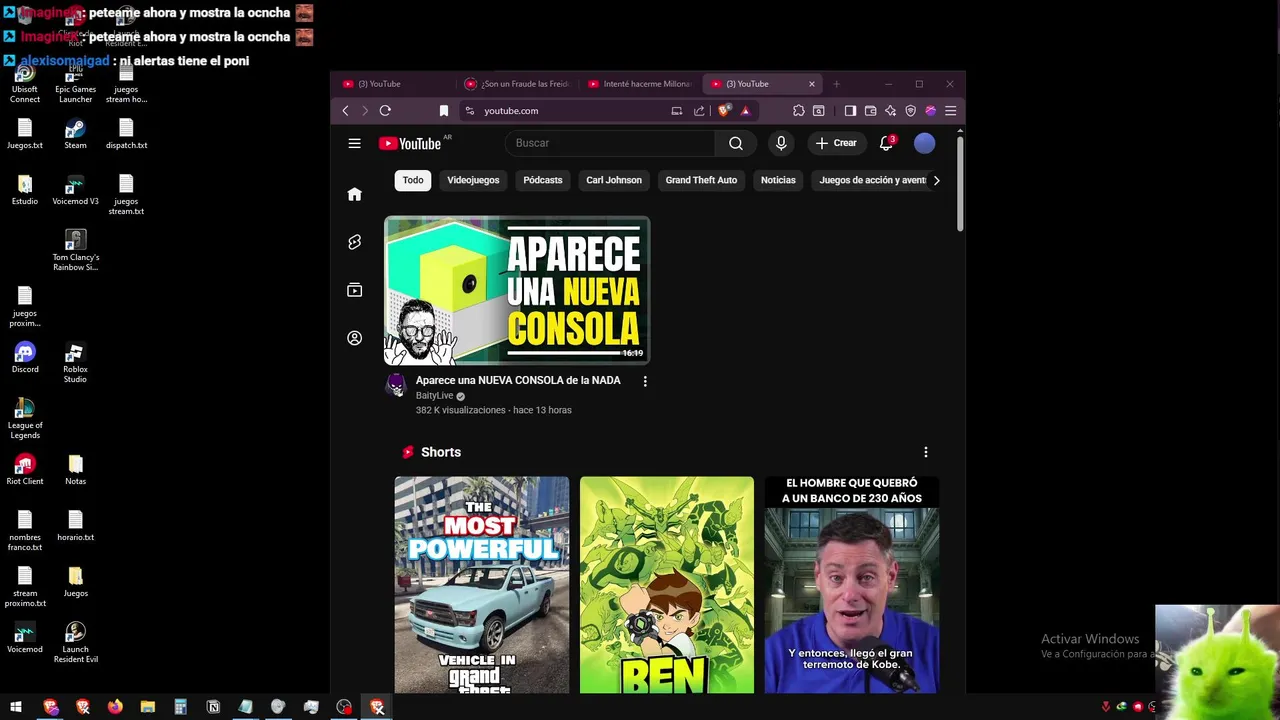This screenshot has width=1280, height=720.
Task: Open 'Aparece una NUEVA CONSOLA de la NADA' title
Action: [518, 380]
